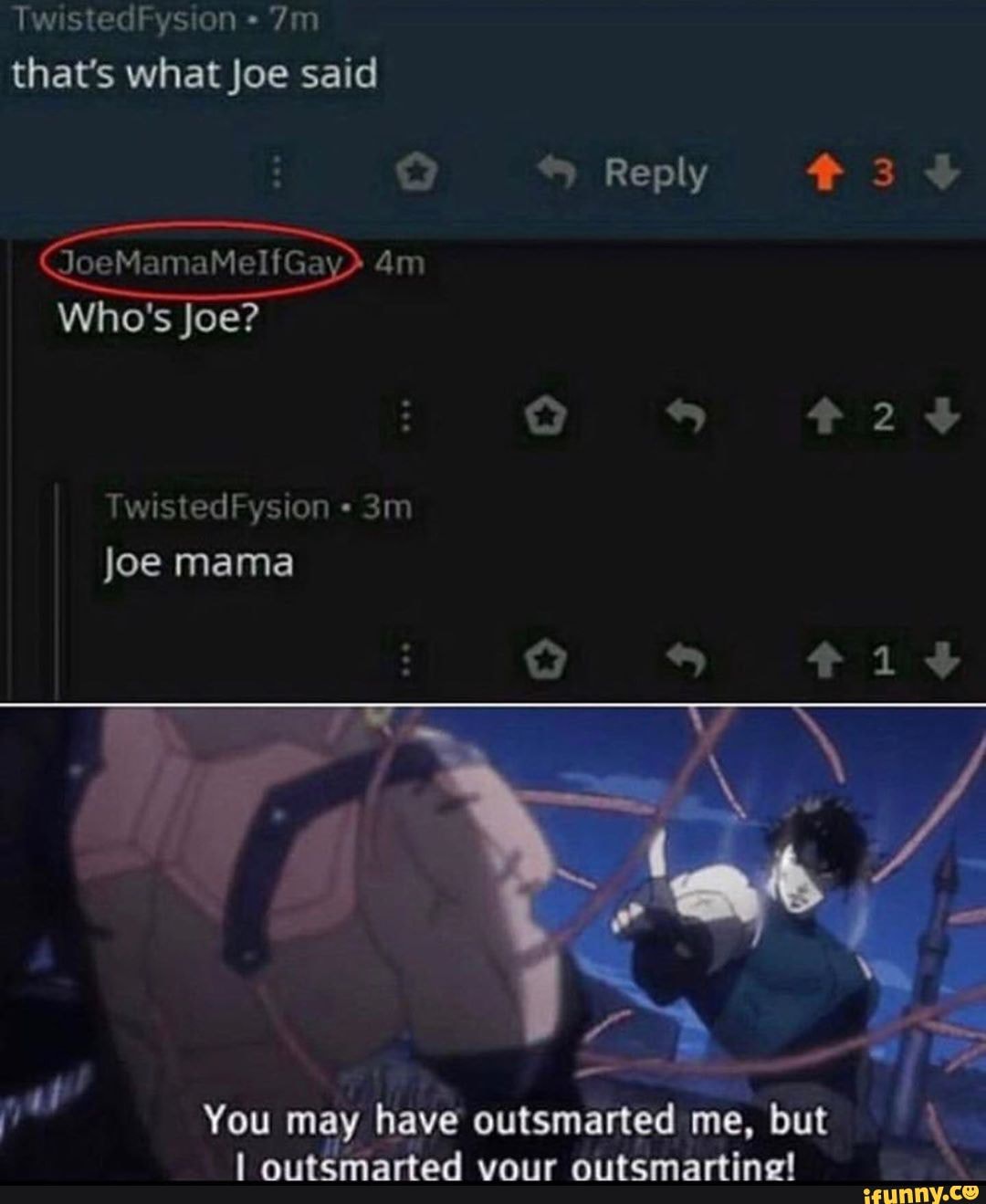Downvote the "Who's Joe?" comment
This screenshot has height=1204, width=986.
[x=947, y=417]
